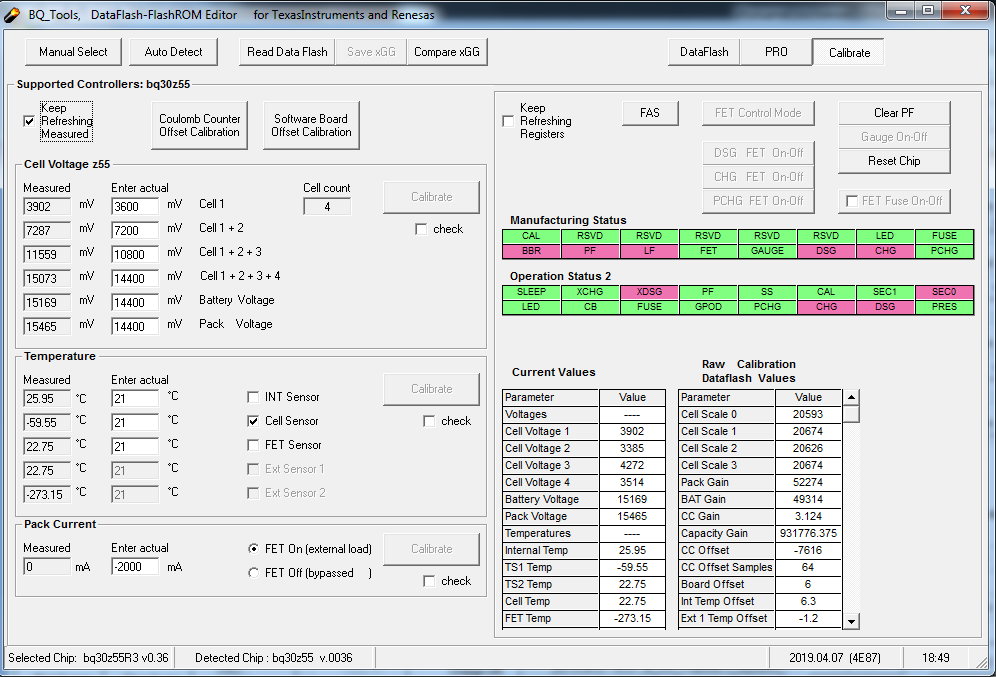Tick the Cell Voltage check box

tap(421, 229)
